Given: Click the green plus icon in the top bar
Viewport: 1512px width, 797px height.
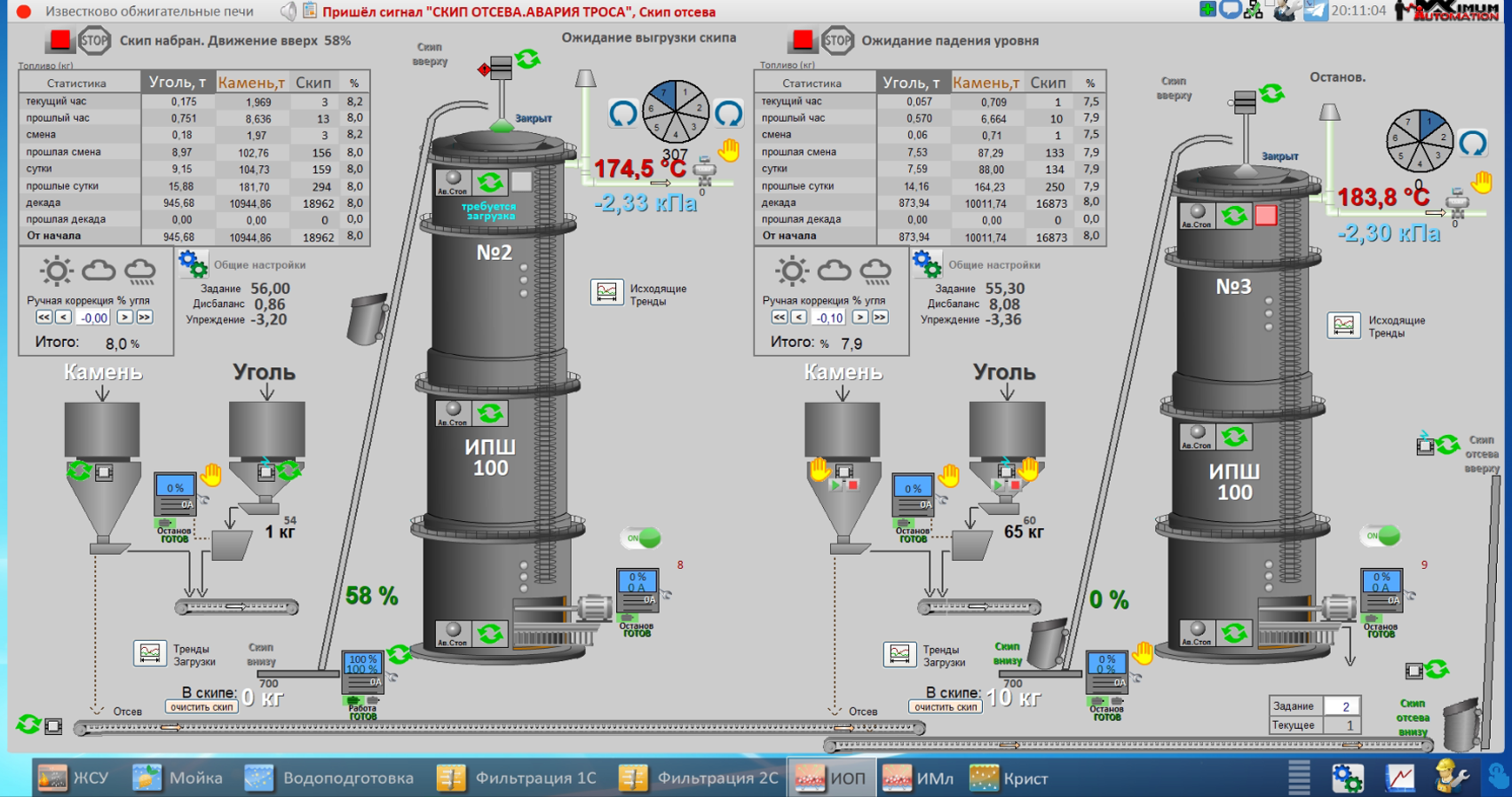Looking at the screenshot, I should (x=1207, y=9).
